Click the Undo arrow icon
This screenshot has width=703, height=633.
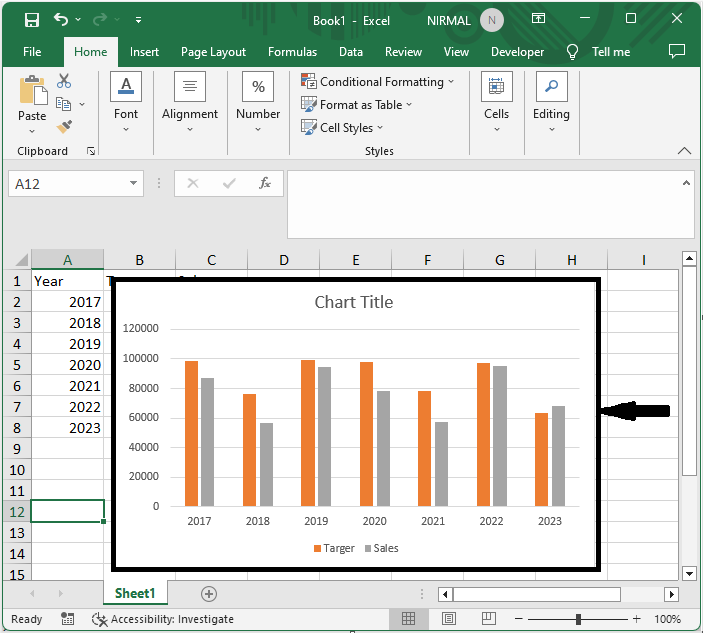(62, 20)
